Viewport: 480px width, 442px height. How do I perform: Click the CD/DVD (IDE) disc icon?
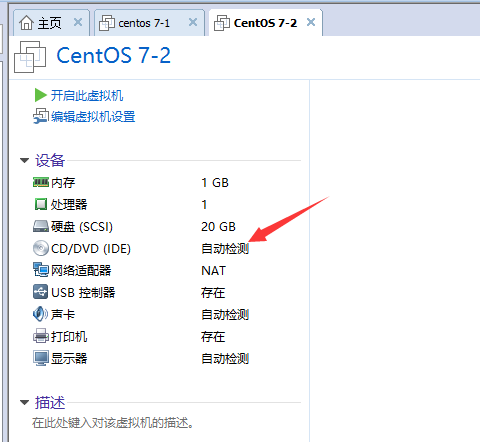point(41,248)
